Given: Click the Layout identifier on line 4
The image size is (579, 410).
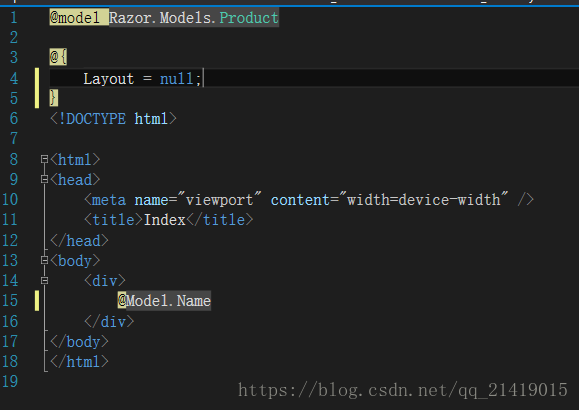Looking at the screenshot, I should coord(109,79).
